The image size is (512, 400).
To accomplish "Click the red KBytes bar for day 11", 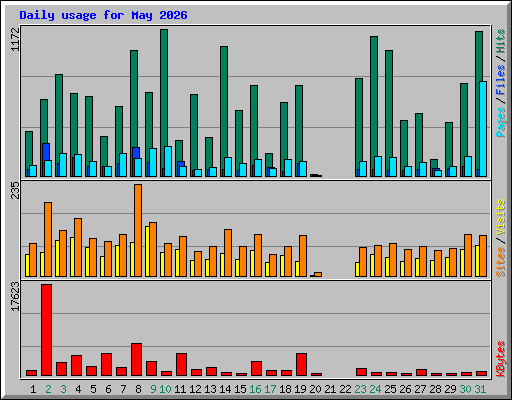I will tap(182, 364).
